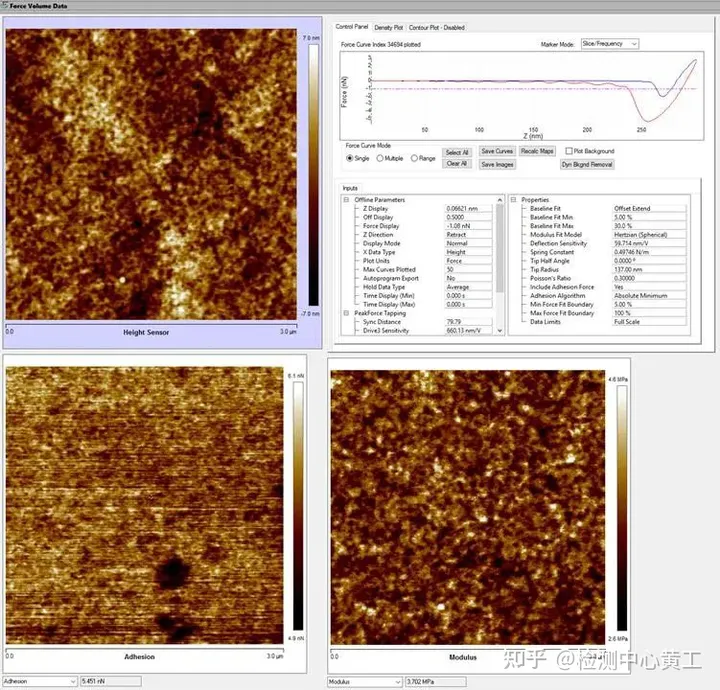The height and width of the screenshot is (690, 720).
Task: Click the Force Volume Data window icon
Action: coord(5,6)
